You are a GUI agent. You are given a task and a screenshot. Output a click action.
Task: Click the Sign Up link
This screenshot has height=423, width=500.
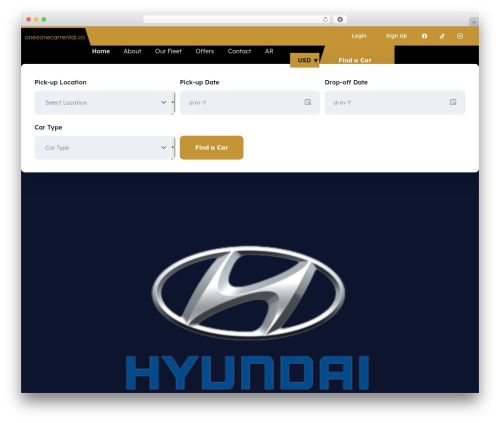(x=396, y=36)
